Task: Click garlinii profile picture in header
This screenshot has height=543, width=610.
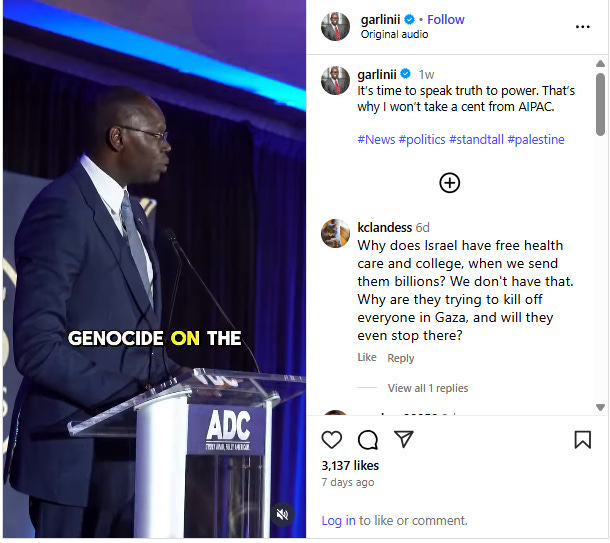Action: click(335, 26)
